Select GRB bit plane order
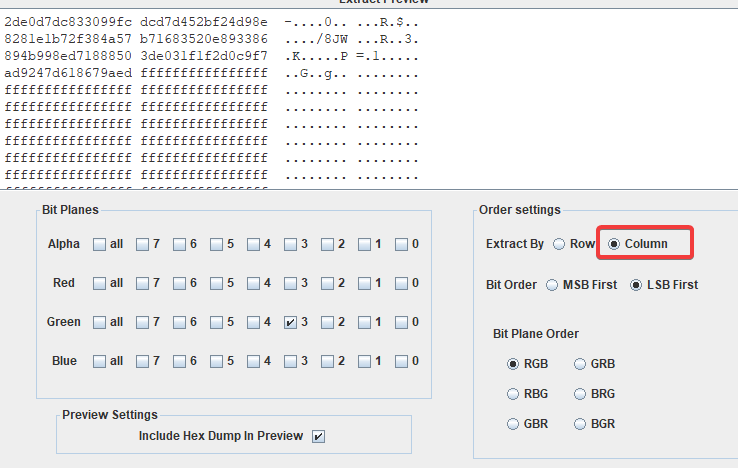This screenshot has height=468, width=738. [x=581, y=364]
